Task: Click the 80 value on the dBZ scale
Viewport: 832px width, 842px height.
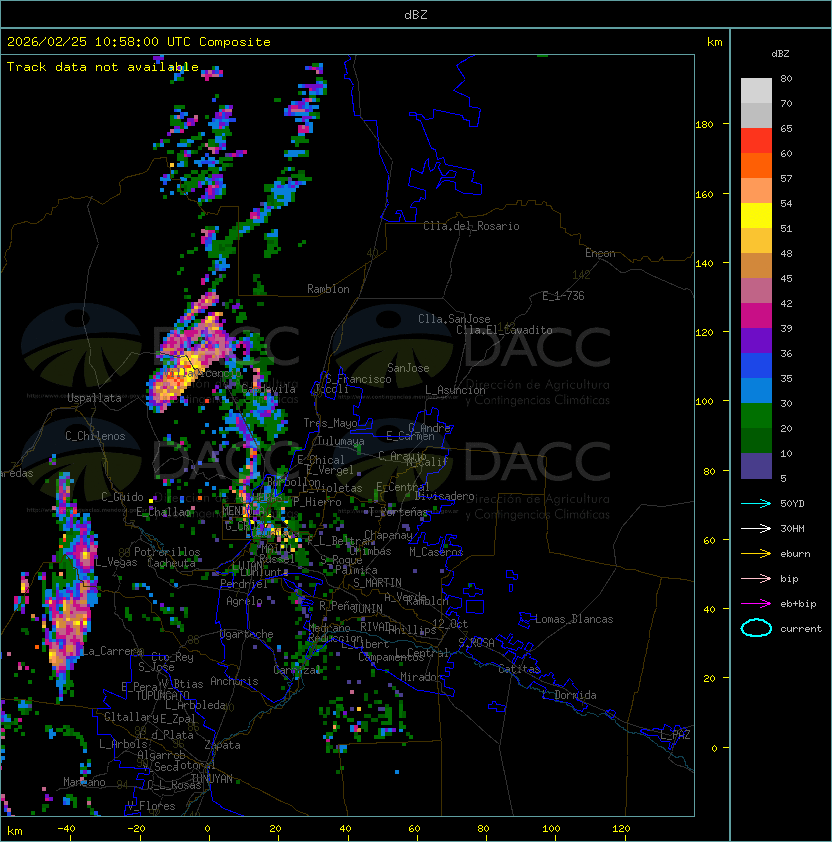Action: 786,78
